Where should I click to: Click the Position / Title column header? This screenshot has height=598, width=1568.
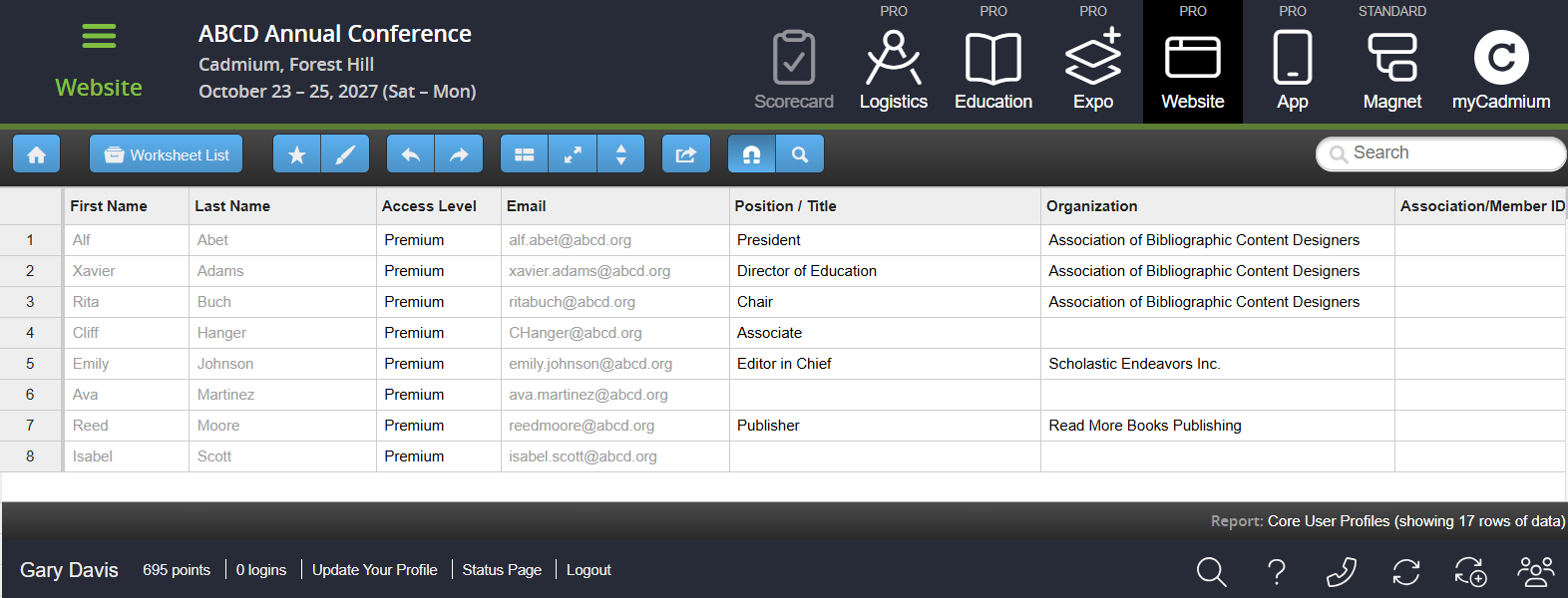point(885,206)
